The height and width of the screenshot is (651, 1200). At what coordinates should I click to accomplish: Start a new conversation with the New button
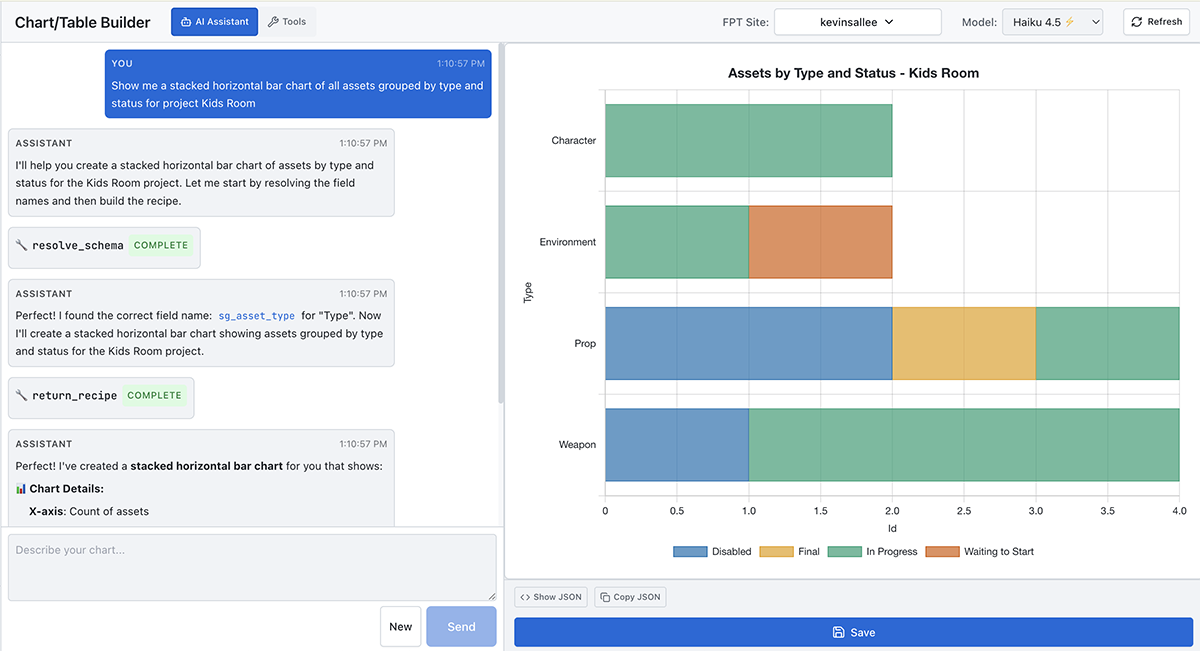pyautogui.click(x=401, y=626)
